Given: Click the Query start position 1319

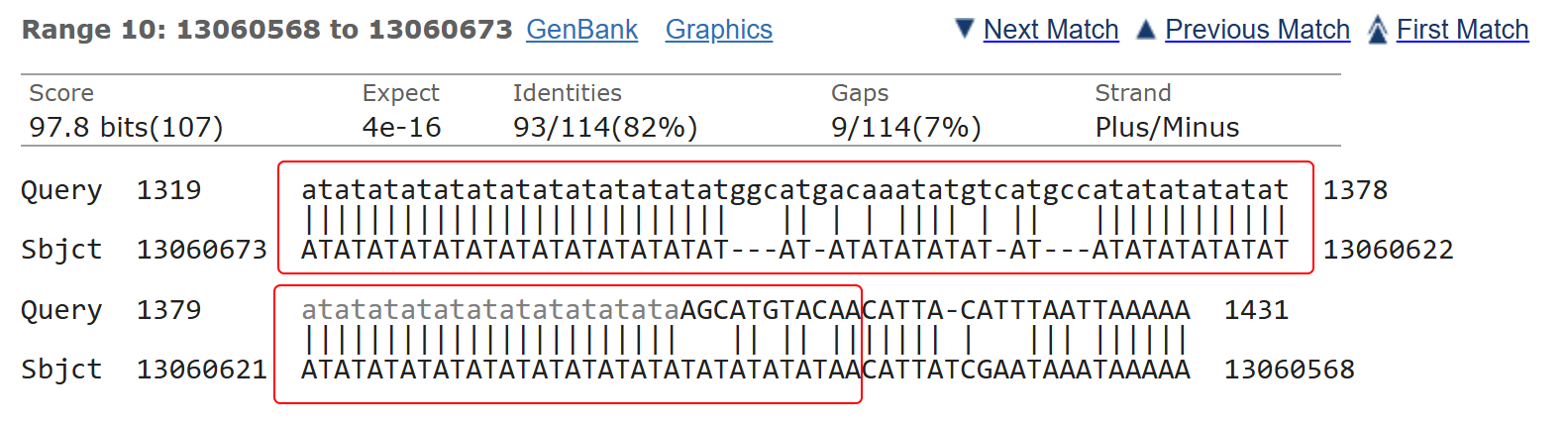Looking at the screenshot, I should point(168,189).
